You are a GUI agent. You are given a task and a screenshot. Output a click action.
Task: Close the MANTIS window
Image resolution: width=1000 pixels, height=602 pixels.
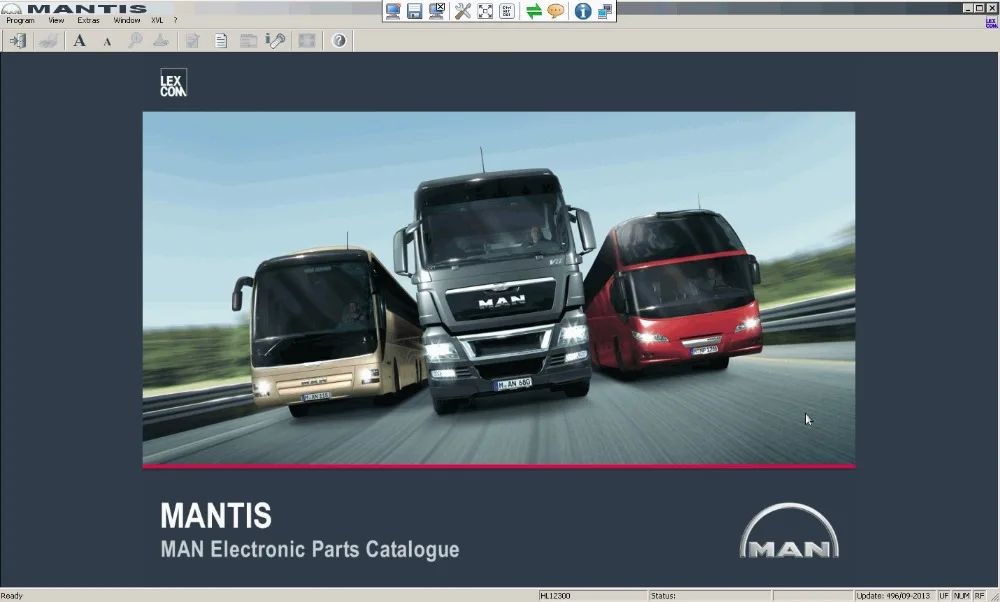[x=992, y=8]
